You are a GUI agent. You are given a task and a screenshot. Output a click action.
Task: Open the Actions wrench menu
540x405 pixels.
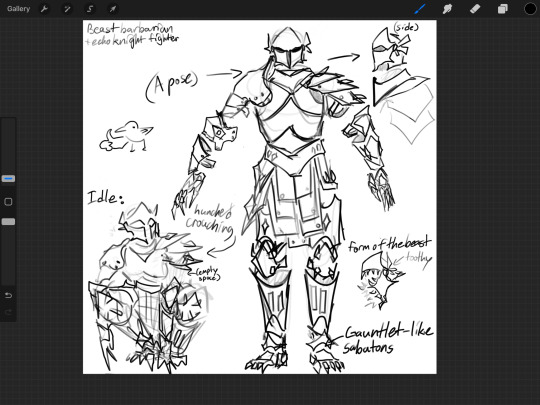[x=44, y=9]
